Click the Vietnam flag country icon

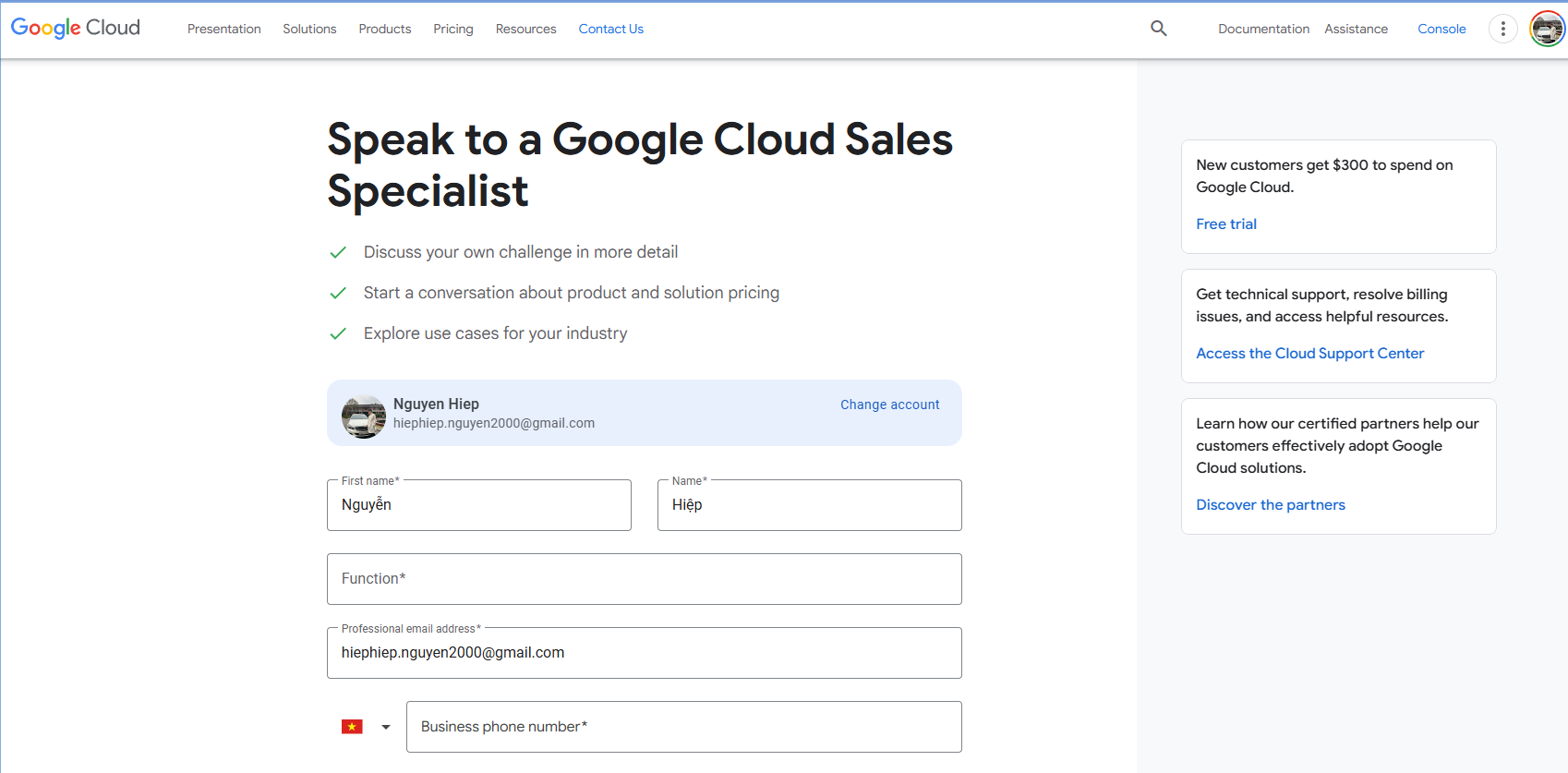click(352, 727)
